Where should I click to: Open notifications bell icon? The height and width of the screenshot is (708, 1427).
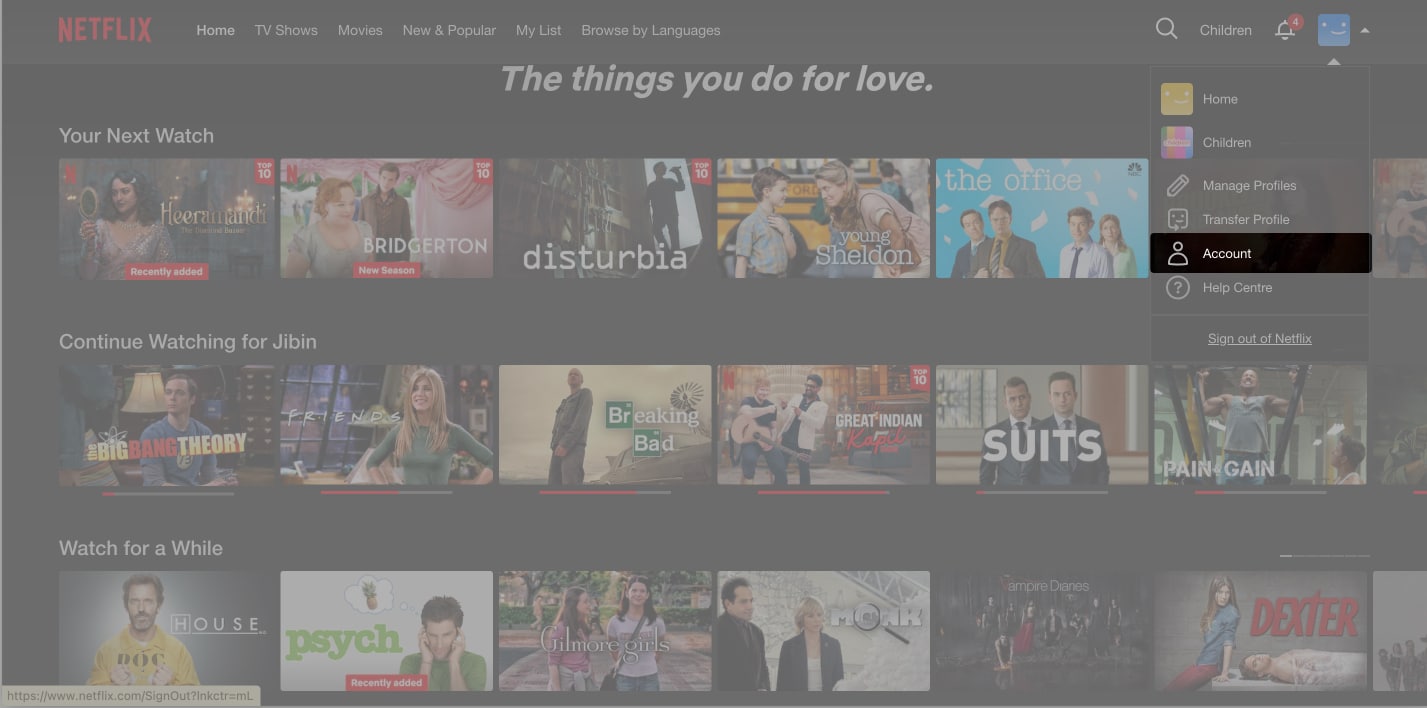click(1286, 30)
